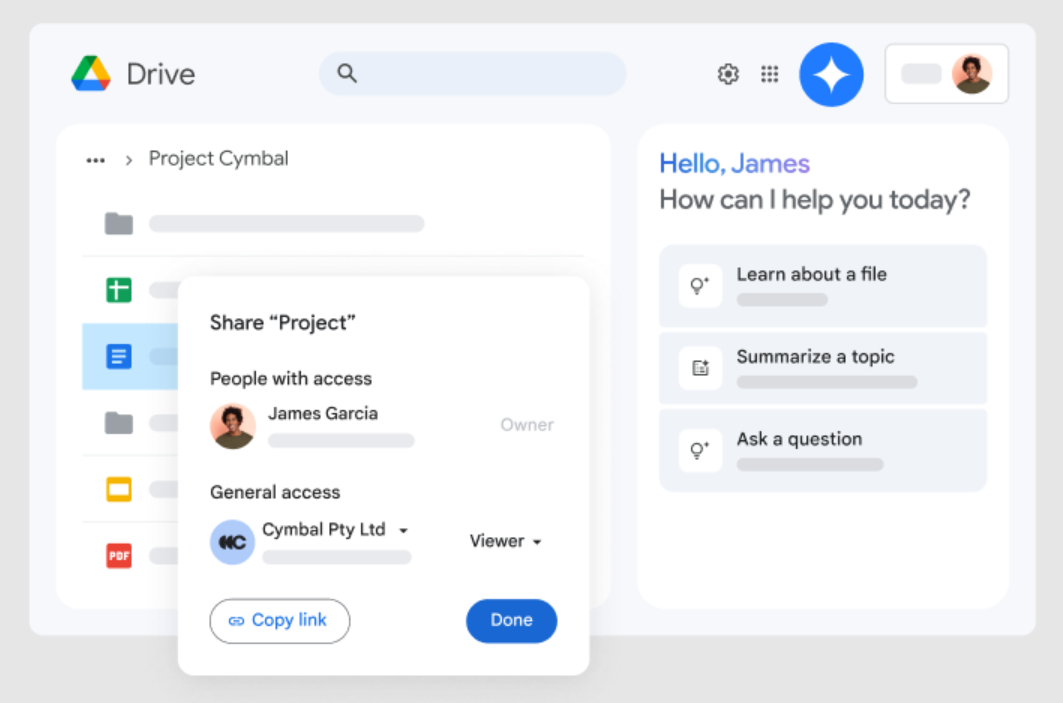Open the Project Cymbal breadcrumb

219,159
